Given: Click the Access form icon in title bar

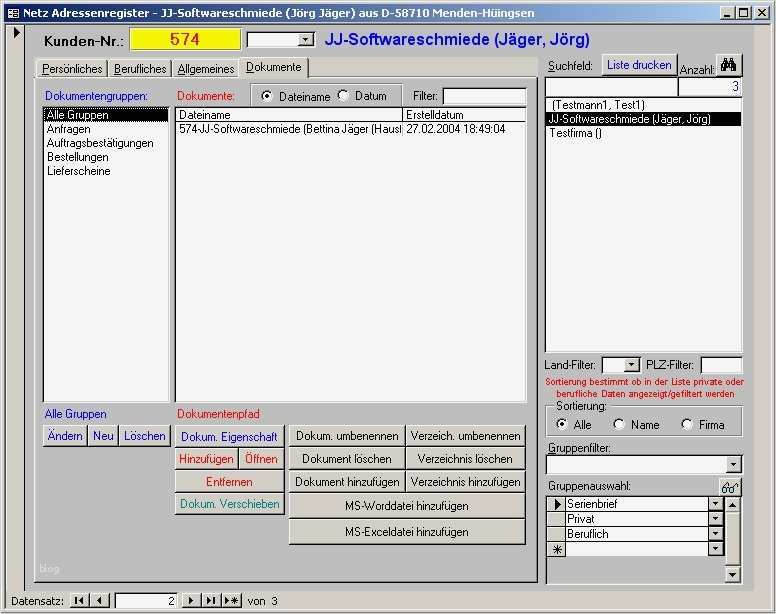Looking at the screenshot, I should (x=13, y=13).
